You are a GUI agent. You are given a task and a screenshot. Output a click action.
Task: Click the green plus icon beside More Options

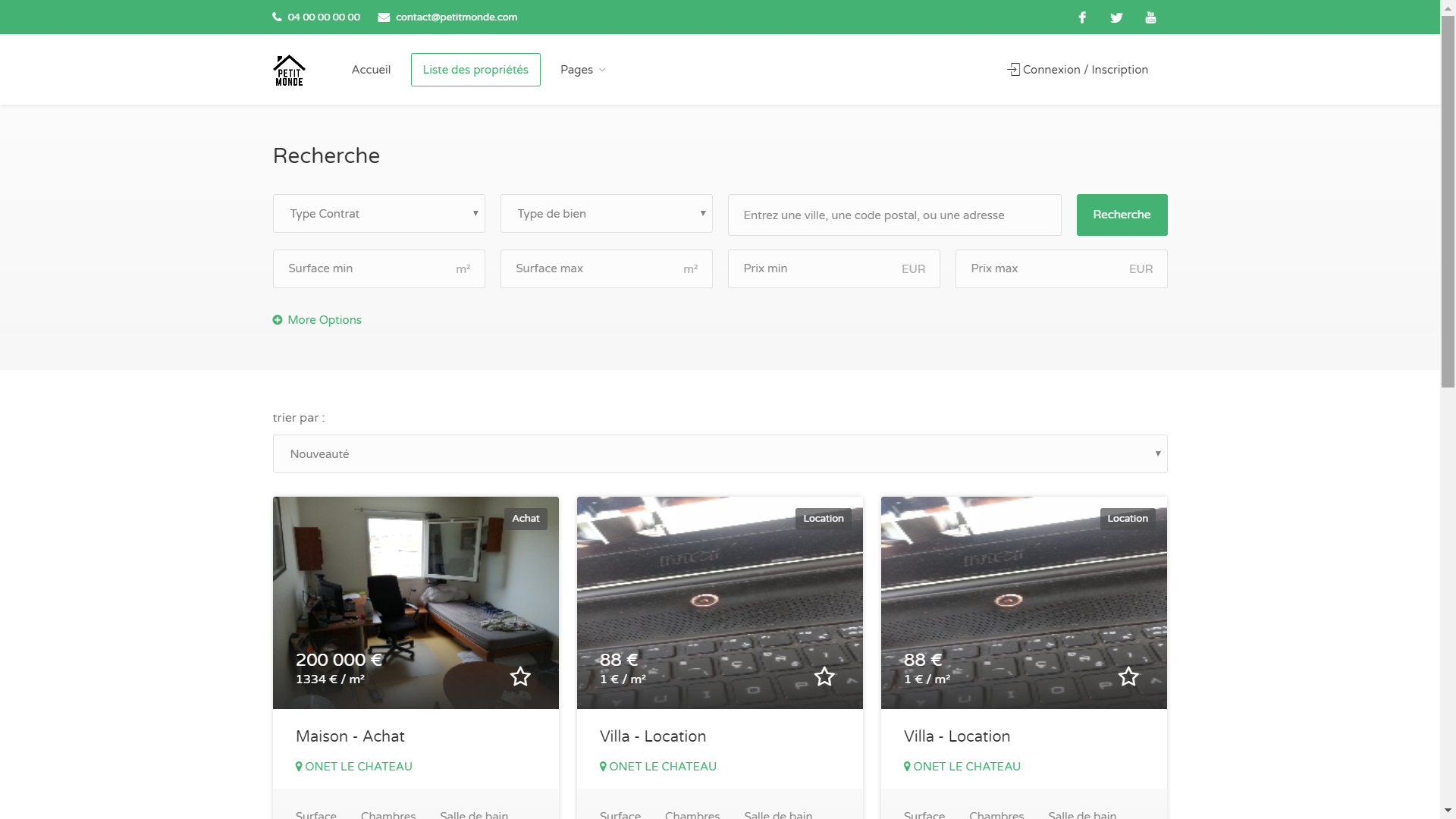pyautogui.click(x=278, y=320)
